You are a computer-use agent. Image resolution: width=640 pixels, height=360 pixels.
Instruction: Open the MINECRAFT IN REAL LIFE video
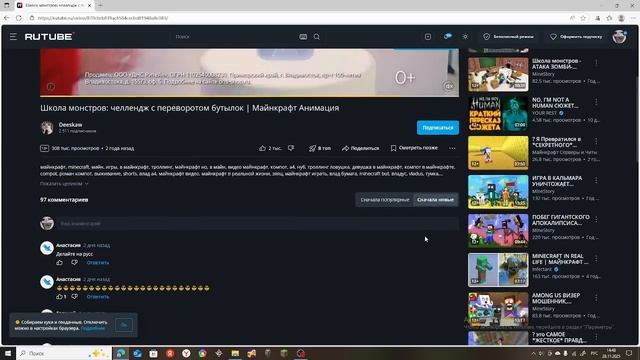[x=498, y=270]
